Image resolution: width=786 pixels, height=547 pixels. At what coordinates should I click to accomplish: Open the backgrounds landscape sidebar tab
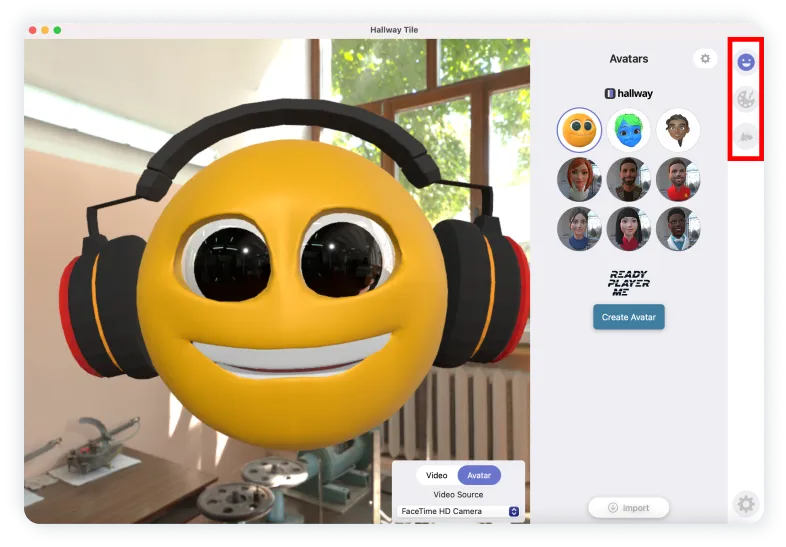click(x=745, y=135)
